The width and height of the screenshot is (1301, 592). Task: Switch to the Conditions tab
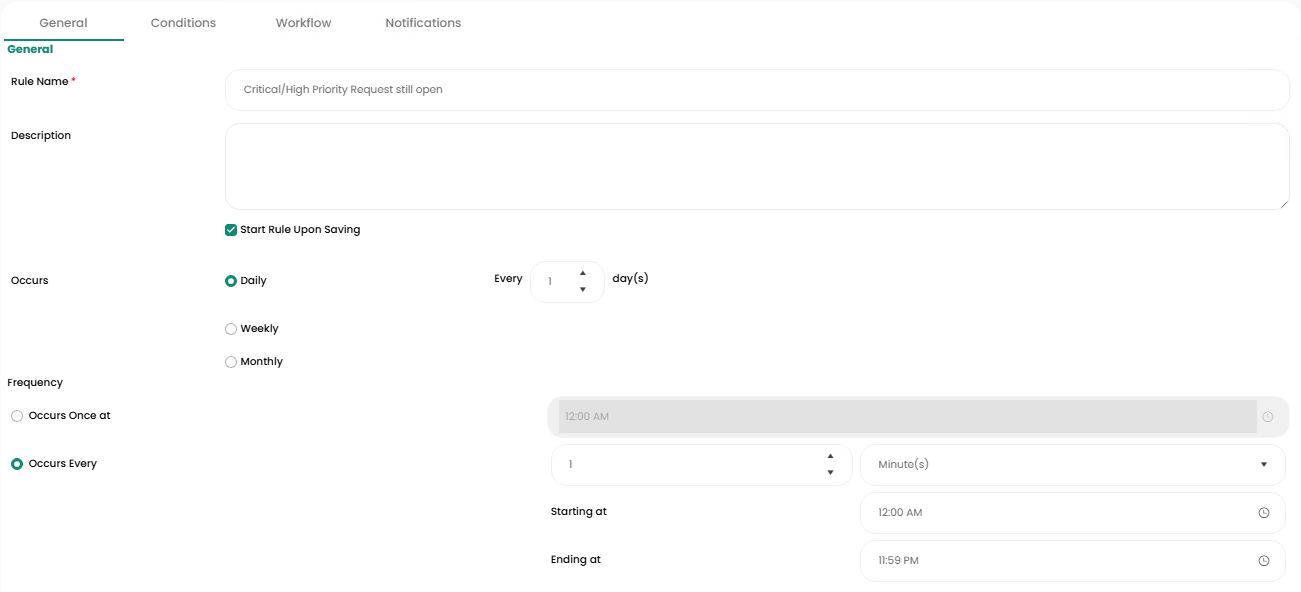click(x=183, y=23)
